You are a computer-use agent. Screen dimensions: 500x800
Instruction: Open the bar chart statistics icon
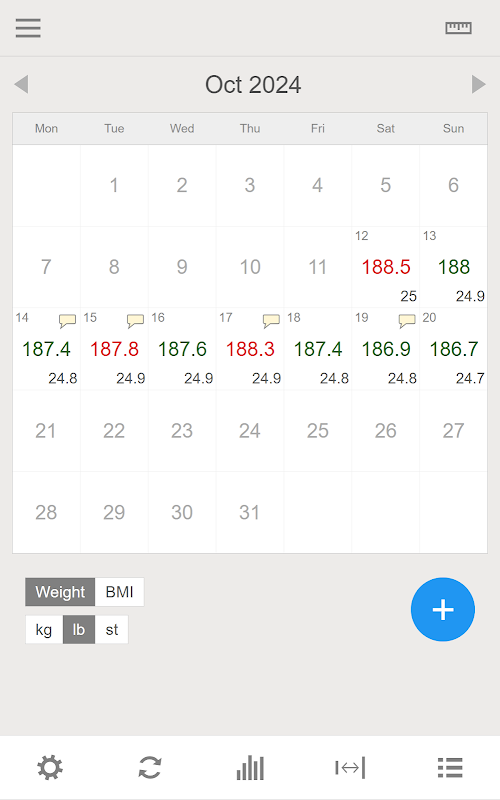pyautogui.click(x=250, y=768)
